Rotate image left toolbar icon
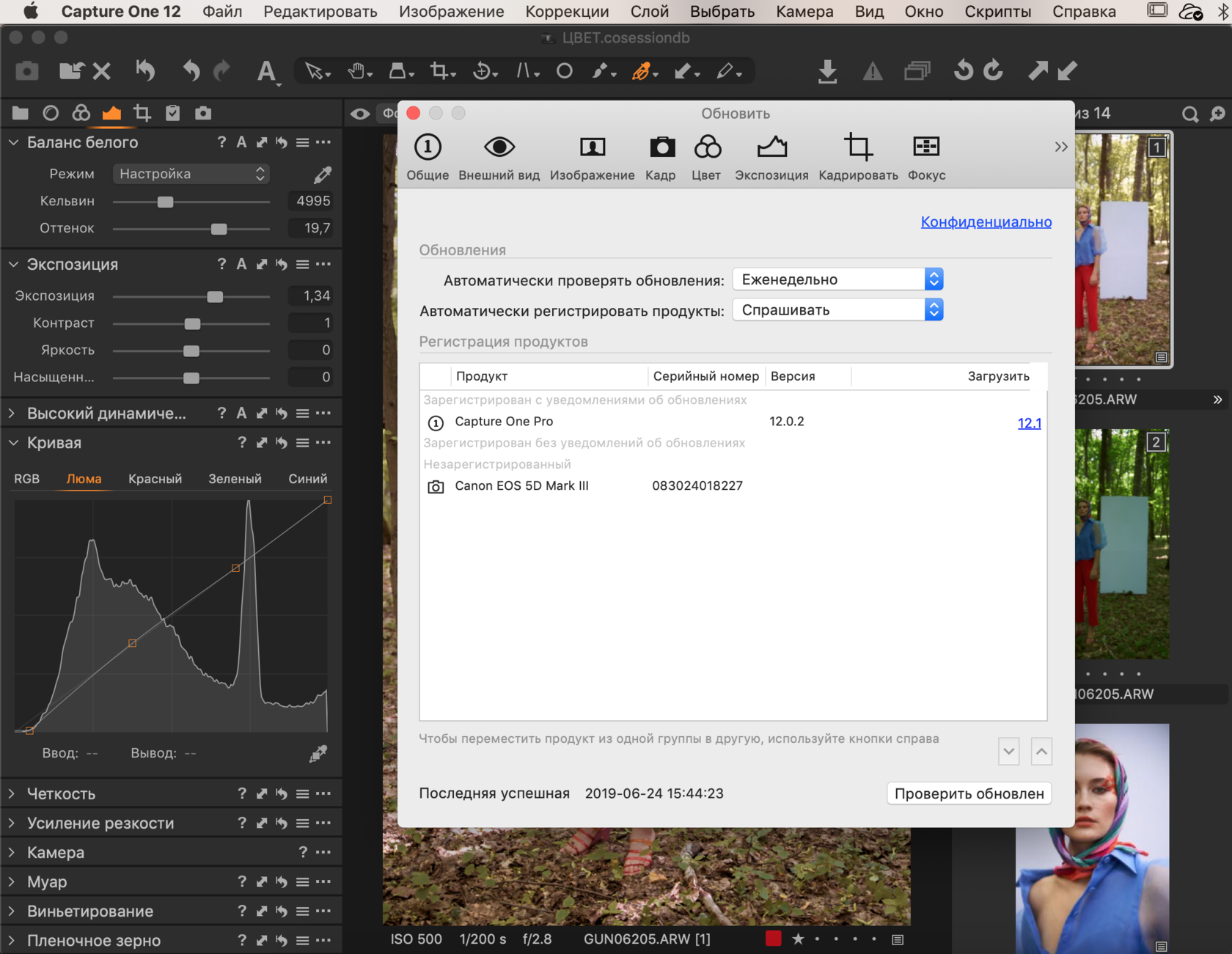This screenshot has height=954, width=1232. point(963,71)
